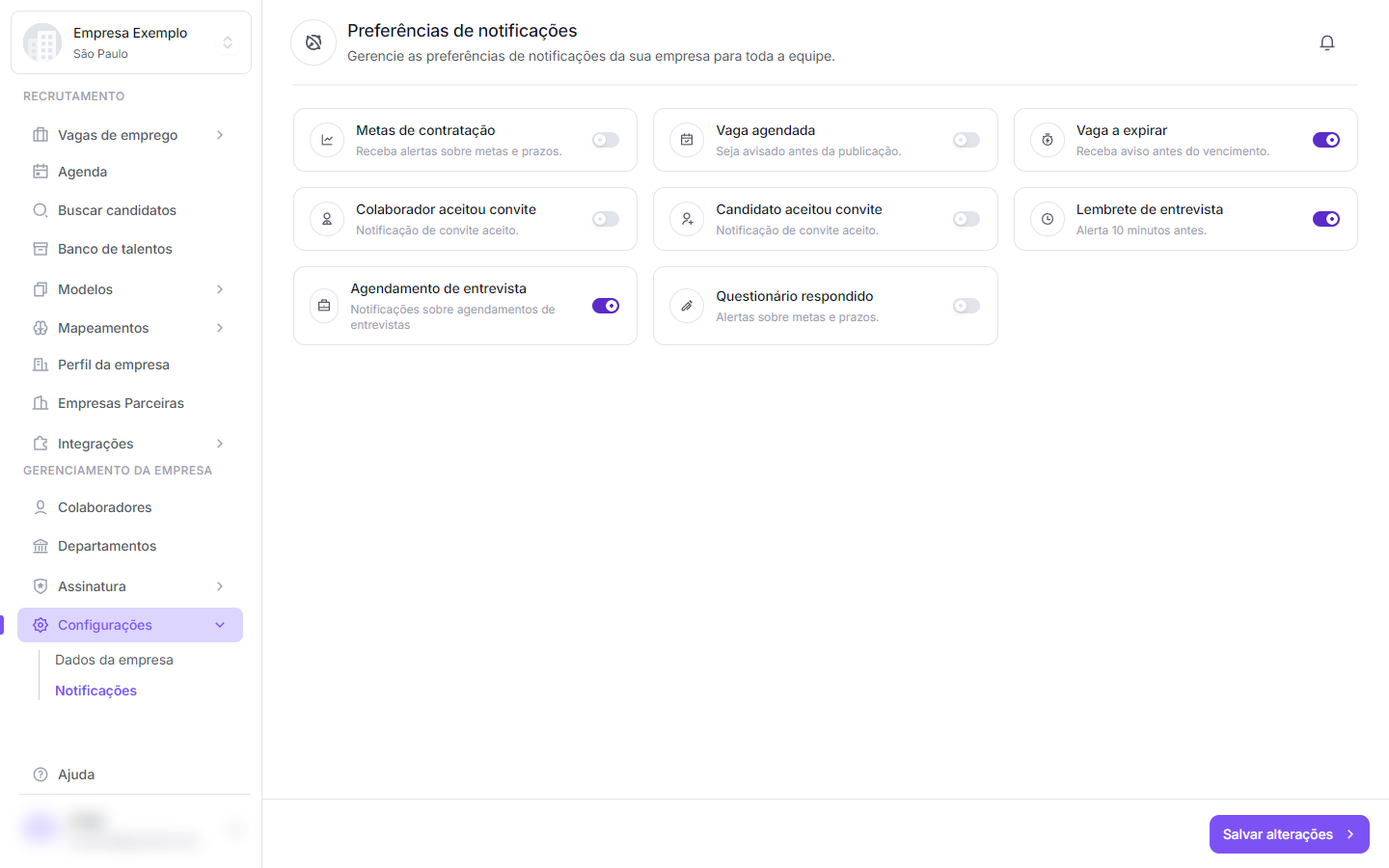Click the pencil icon on Questionário respondido card
Screen dimensions: 1389x868
[x=687, y=306]
